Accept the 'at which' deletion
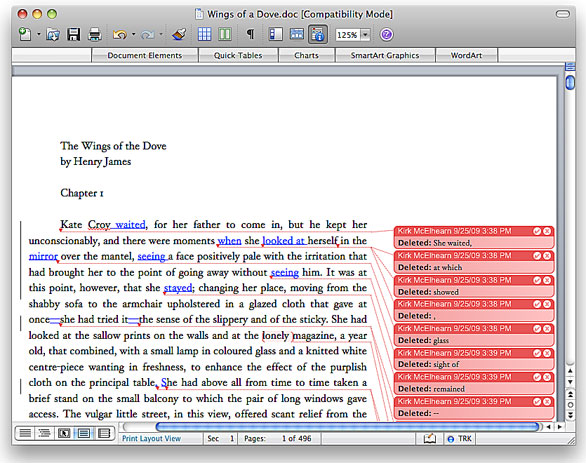The image size is (586, 463). (537, 256)
